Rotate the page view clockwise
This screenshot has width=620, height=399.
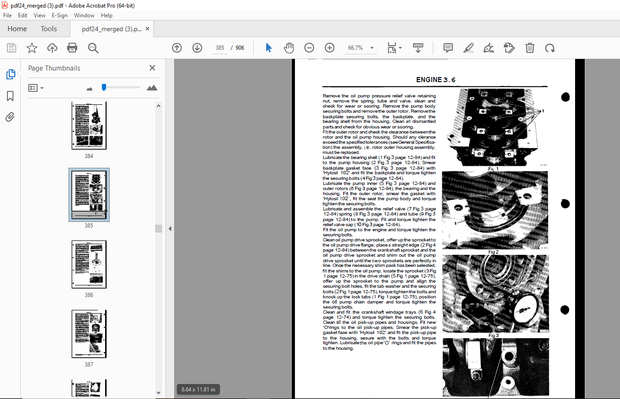tap(550, 48)
